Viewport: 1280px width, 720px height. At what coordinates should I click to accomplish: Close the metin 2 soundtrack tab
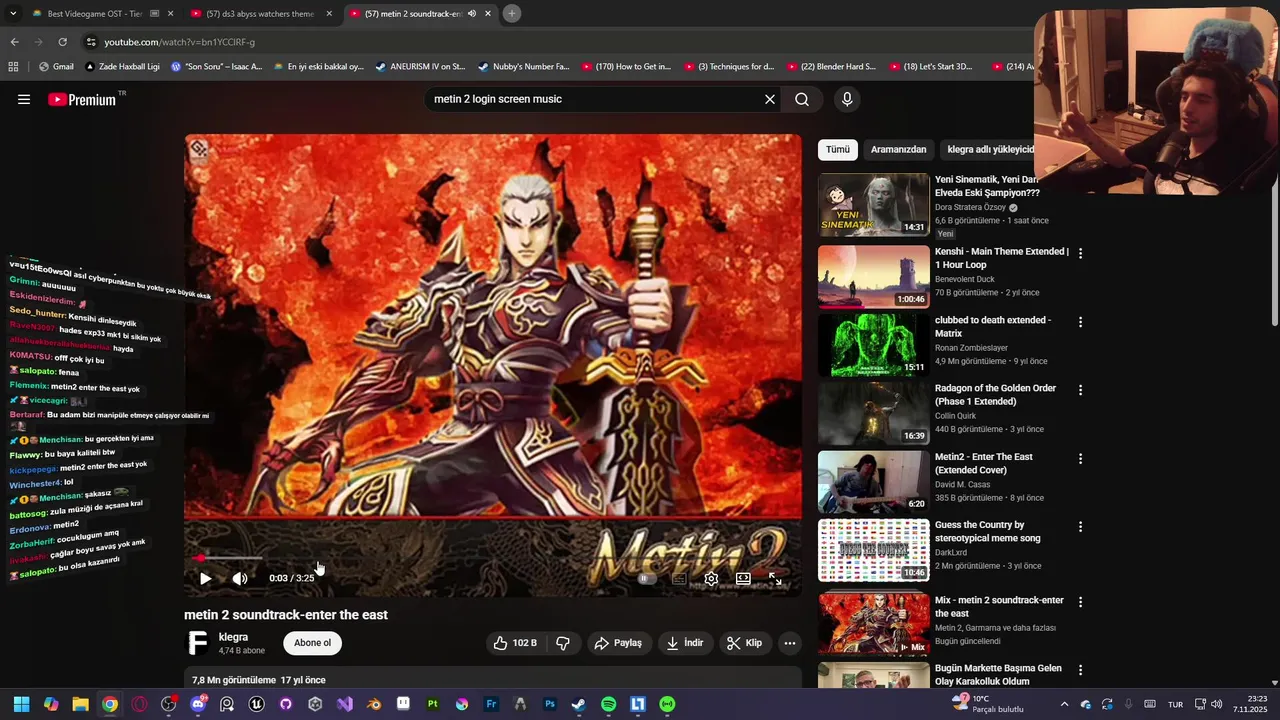pos(488,14)
